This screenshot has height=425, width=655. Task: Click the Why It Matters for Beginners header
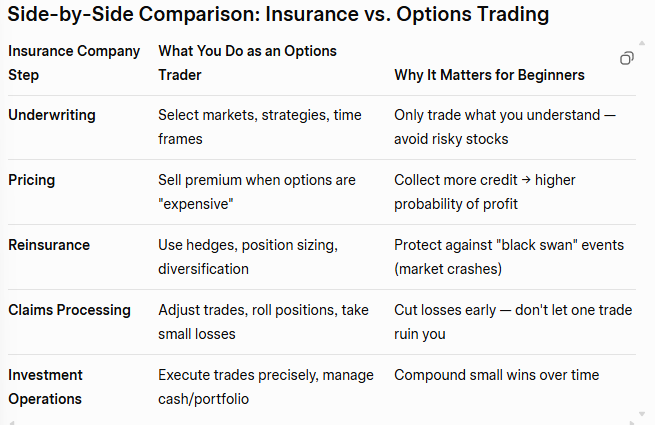coord(490,75)
